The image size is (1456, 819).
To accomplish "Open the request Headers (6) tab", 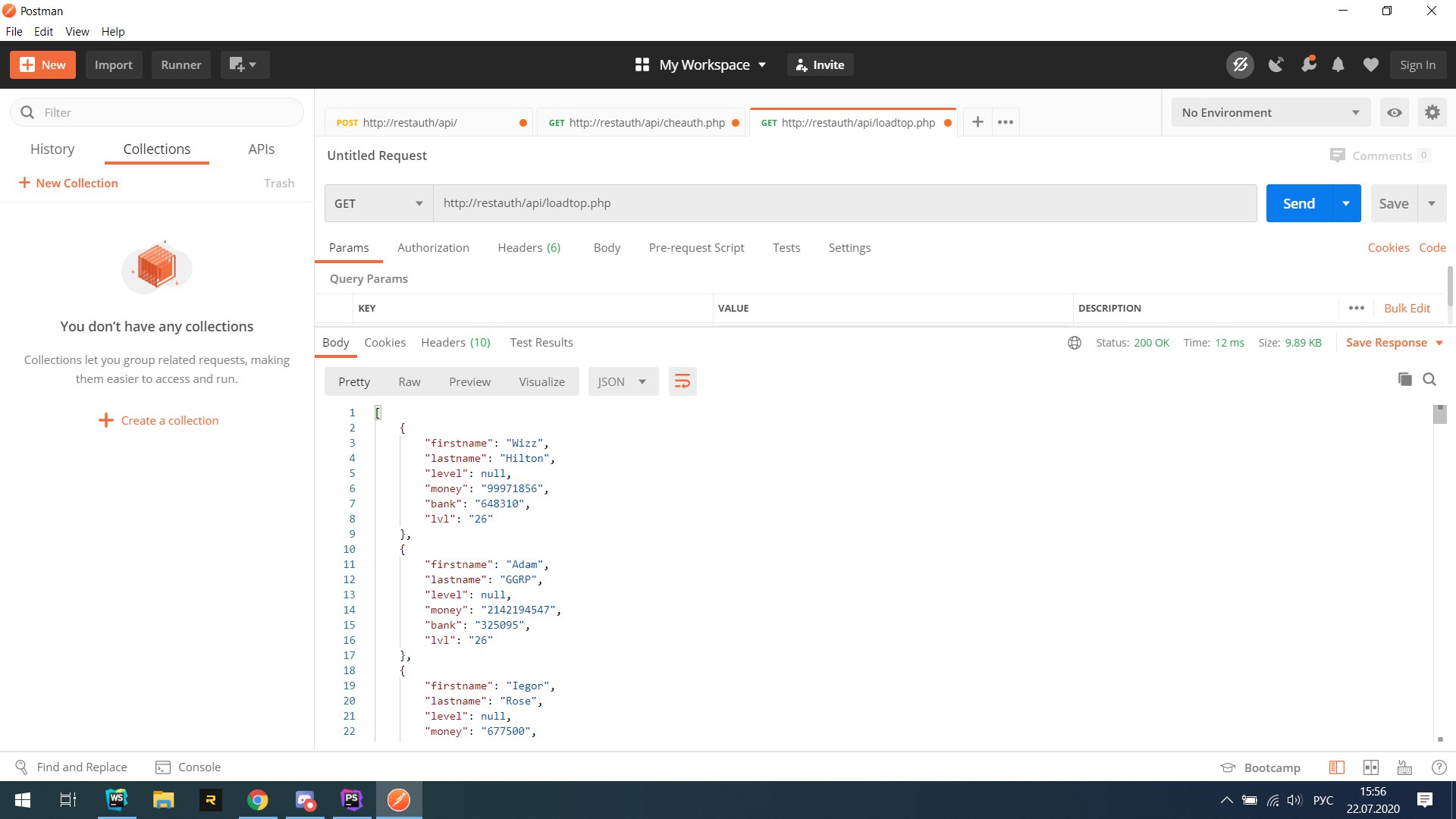I will (529, 248).
